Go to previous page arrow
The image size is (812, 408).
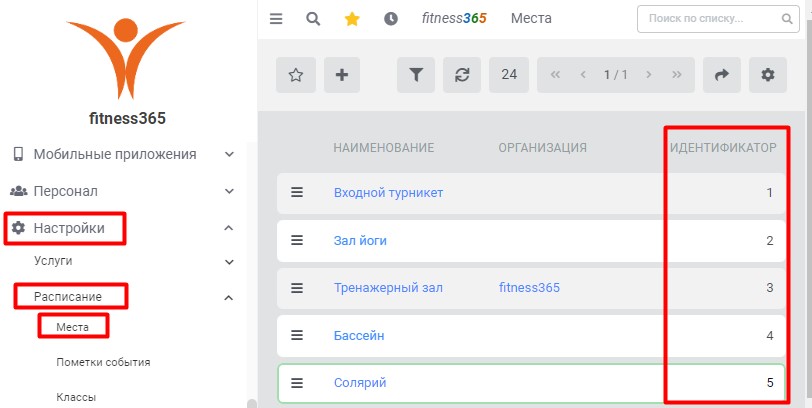coord(583,75)
